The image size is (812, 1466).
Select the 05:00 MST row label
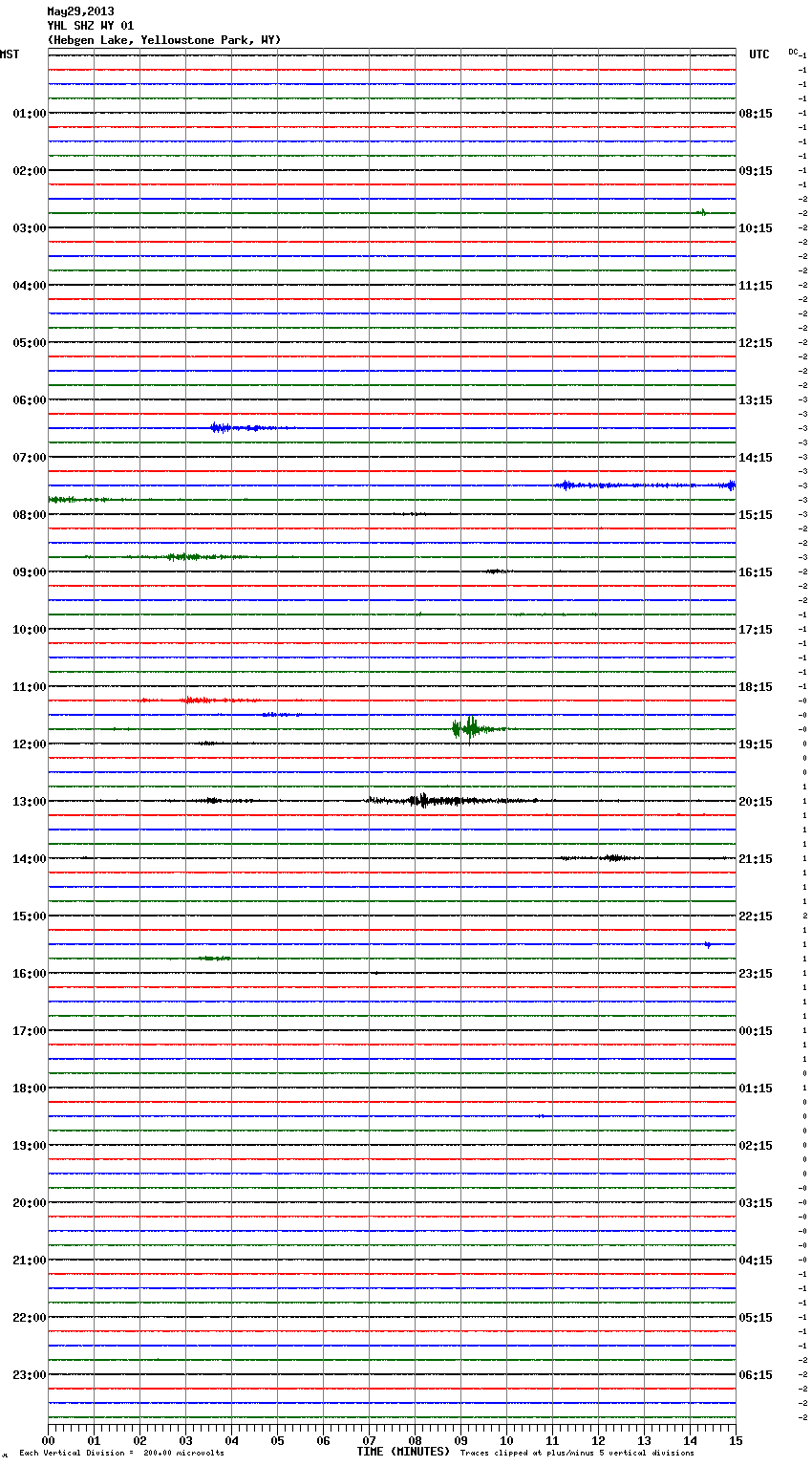click(x=30, y=343)
